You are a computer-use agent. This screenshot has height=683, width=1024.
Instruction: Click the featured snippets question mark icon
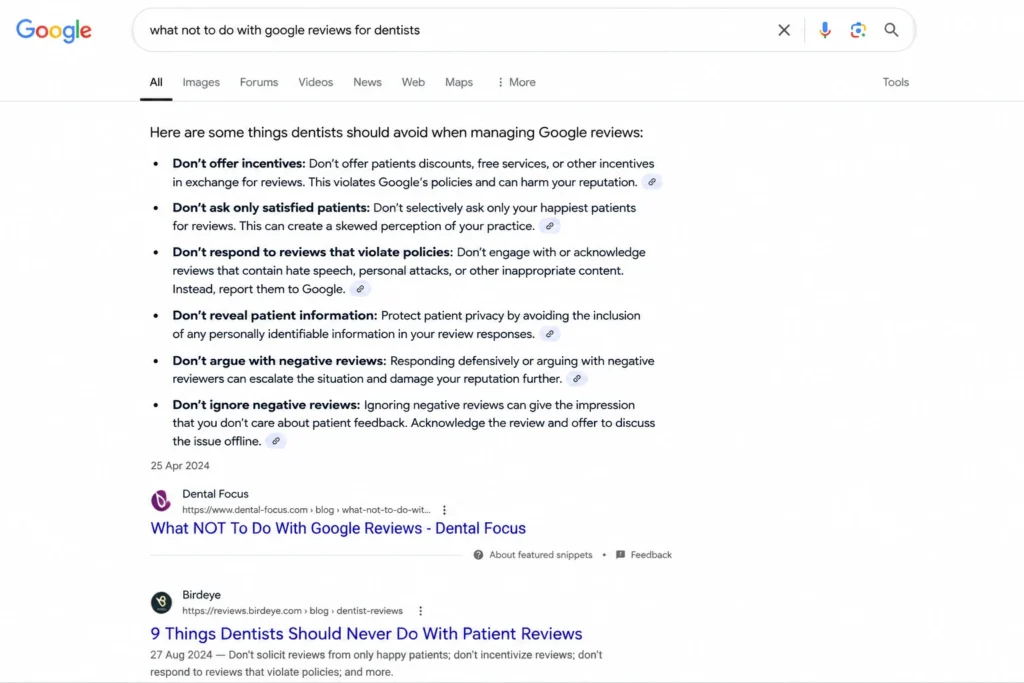(479, 555)
